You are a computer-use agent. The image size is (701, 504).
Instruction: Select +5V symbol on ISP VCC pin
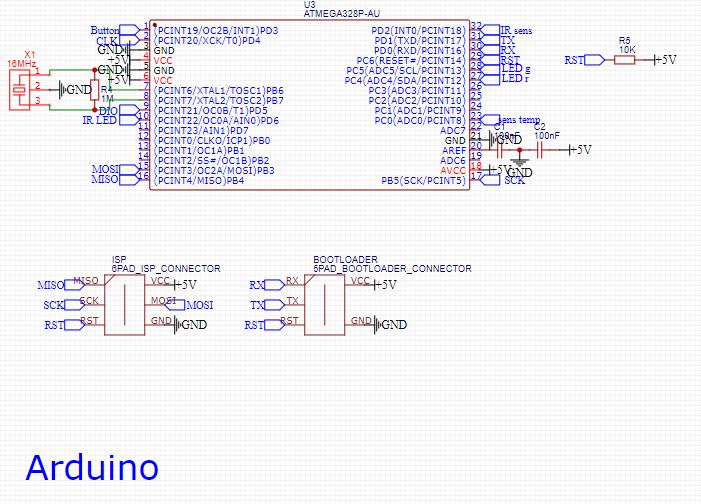[185, 284]
